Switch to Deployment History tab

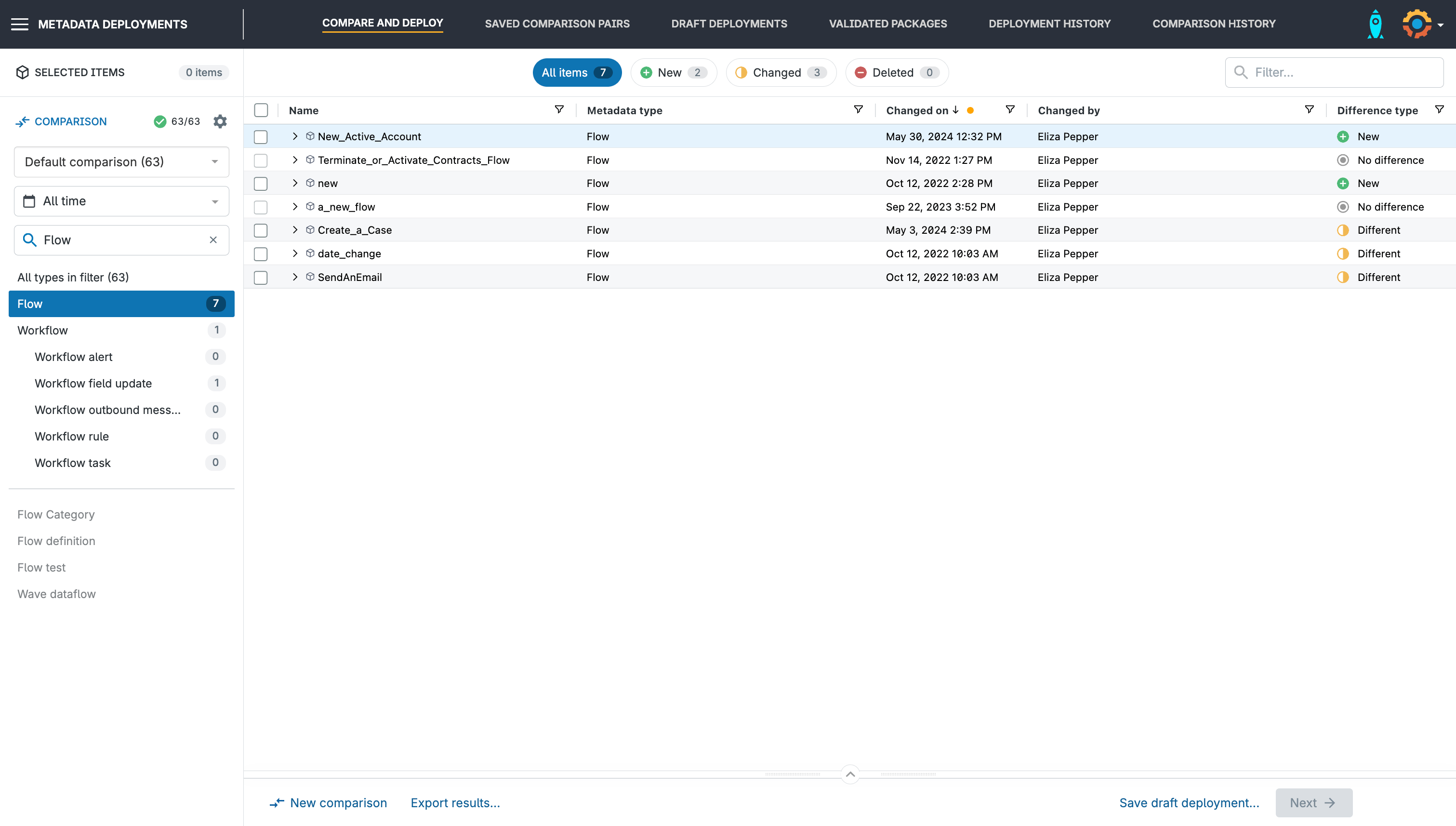(1049, 24)
